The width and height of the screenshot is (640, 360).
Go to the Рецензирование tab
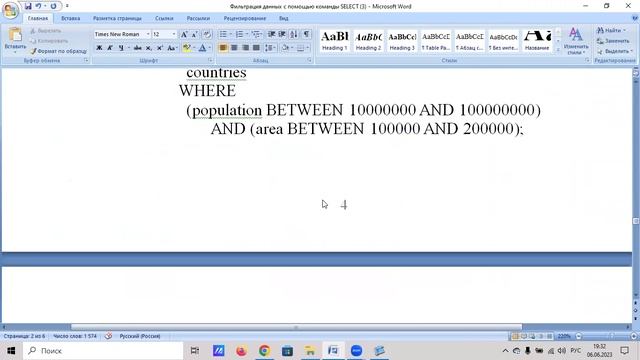[x=244, y=18]
